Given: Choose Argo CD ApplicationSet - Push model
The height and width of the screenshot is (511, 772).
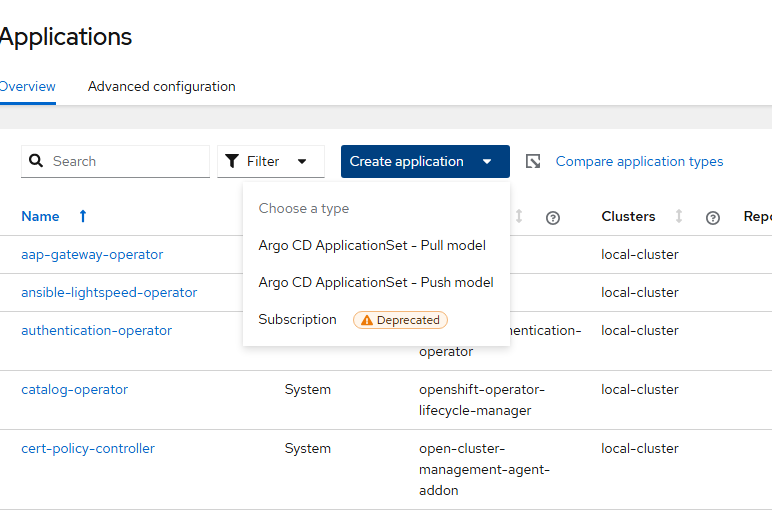Looking at the screenshot, I should tap(376, 282).
